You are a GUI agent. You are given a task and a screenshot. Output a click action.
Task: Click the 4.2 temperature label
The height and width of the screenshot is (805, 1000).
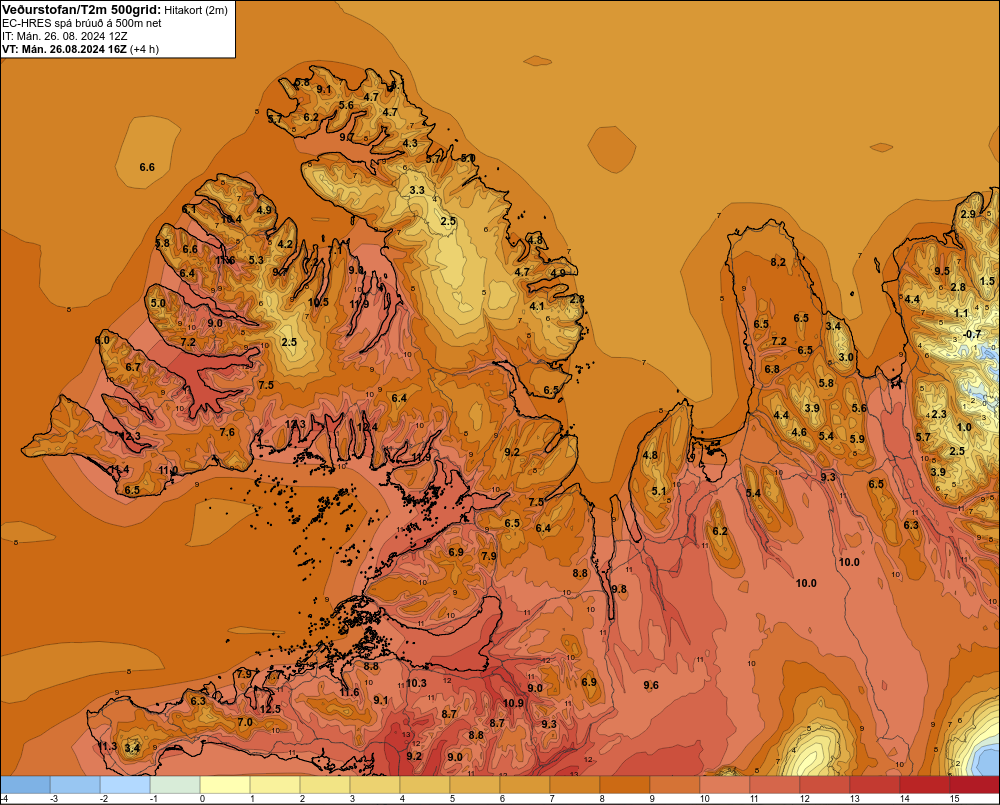(x=285, y=244)
